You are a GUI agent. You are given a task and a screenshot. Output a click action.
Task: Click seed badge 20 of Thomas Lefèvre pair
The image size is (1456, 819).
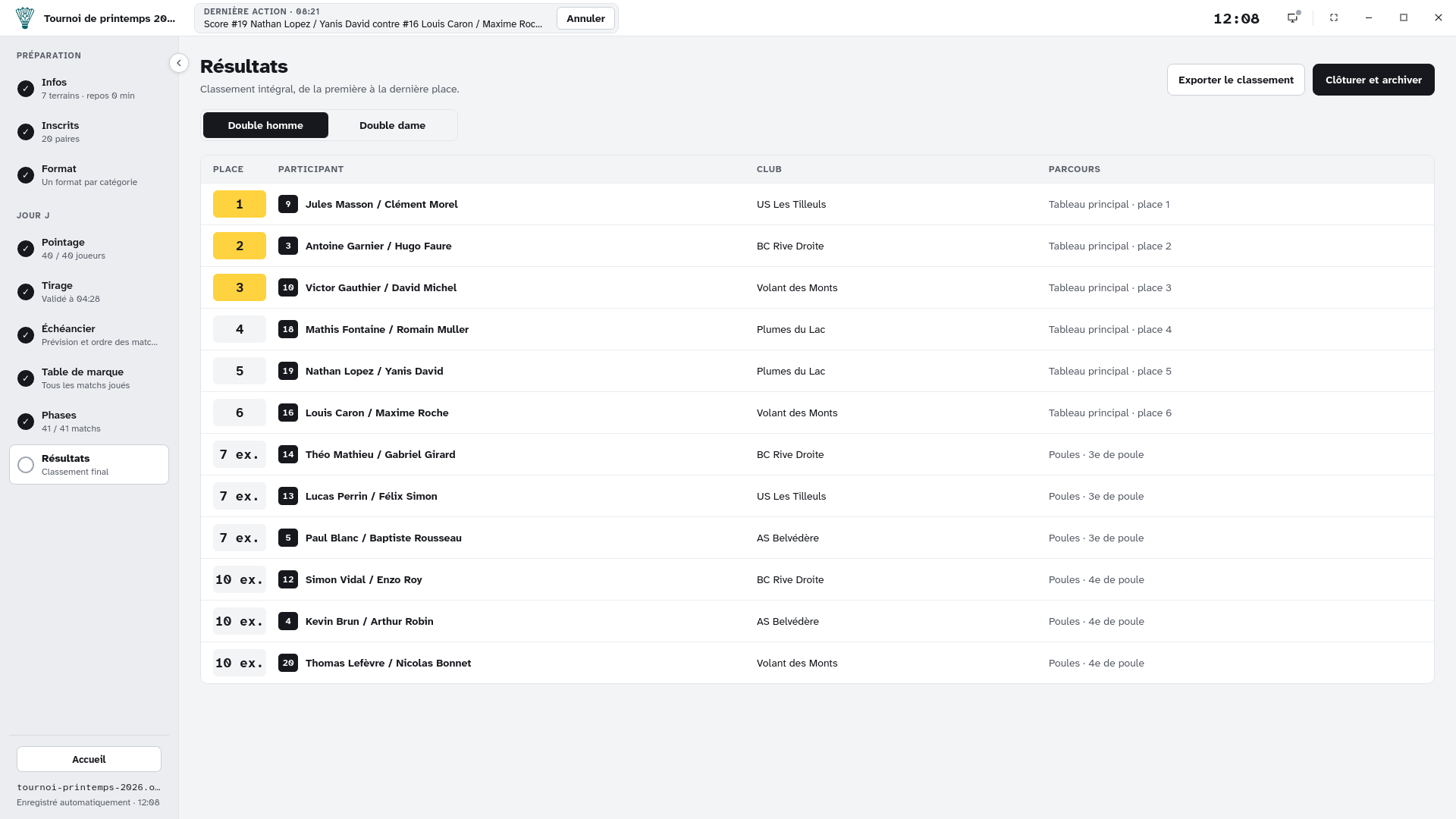[x=288, y=663]
